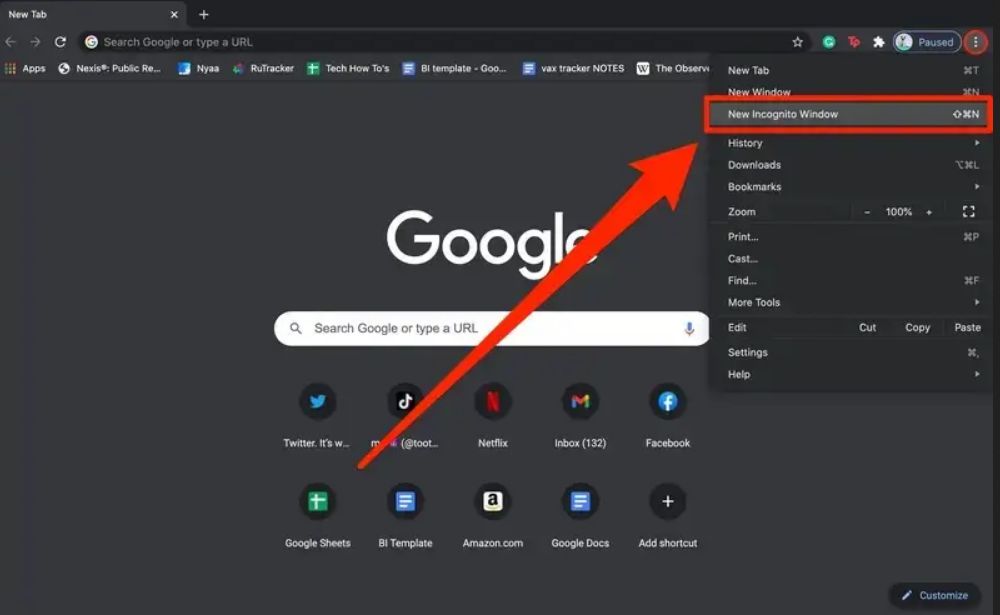Open Apps bookmark shortcut
This screenshot has height=615, width=1000.
pos(25,68)
